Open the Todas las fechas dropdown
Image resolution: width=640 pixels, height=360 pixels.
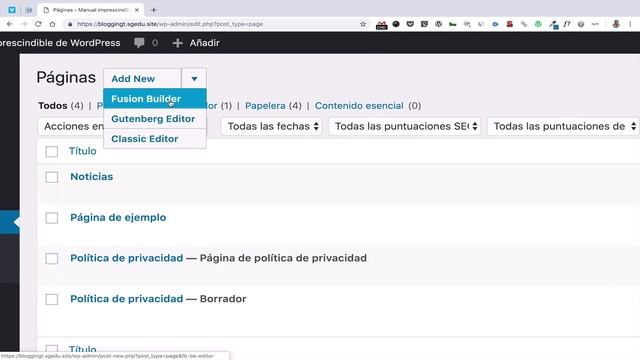[271, 126]
